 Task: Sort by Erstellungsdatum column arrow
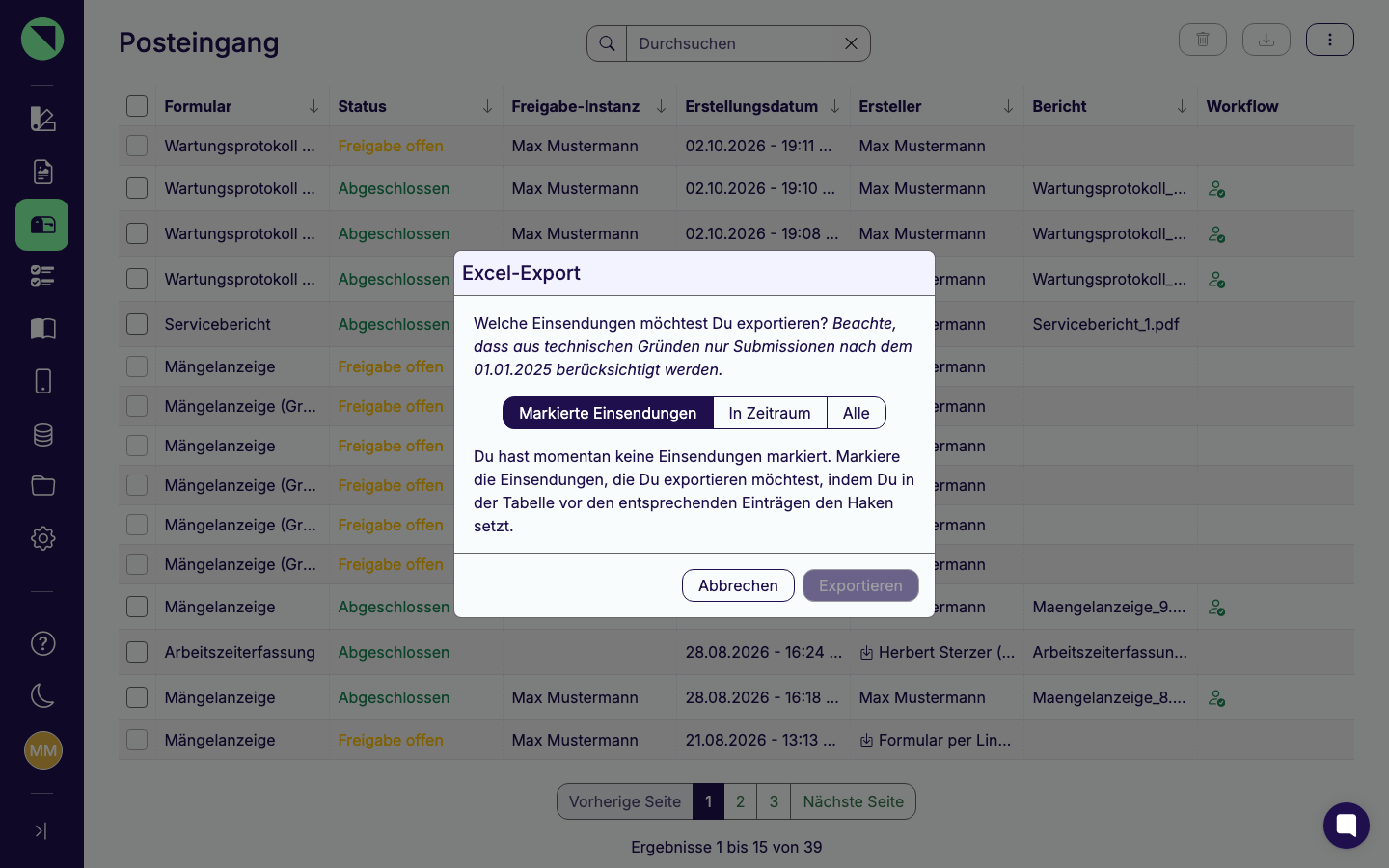tap(834, 106)
